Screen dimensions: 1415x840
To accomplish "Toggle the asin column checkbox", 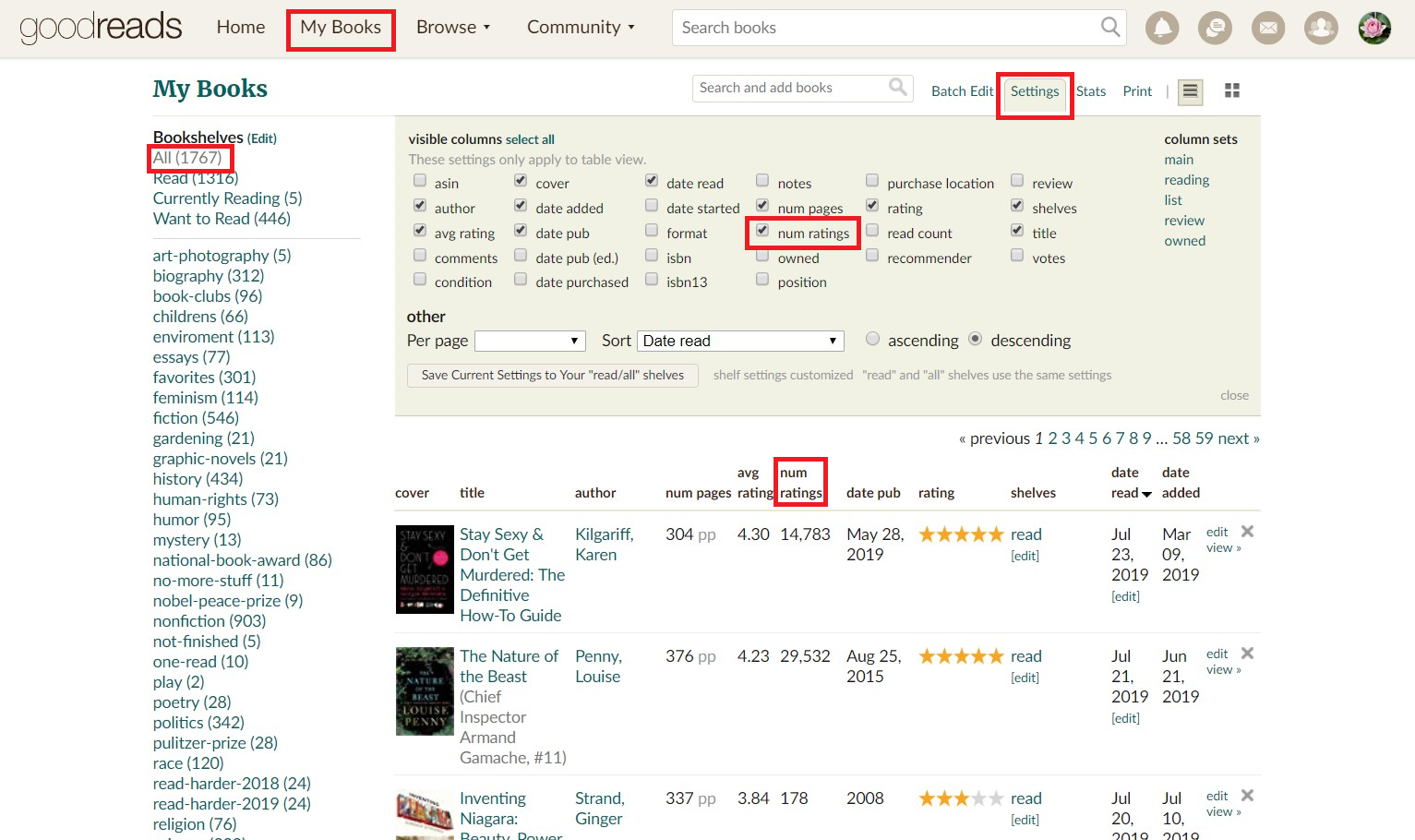I will pos(420,181).
